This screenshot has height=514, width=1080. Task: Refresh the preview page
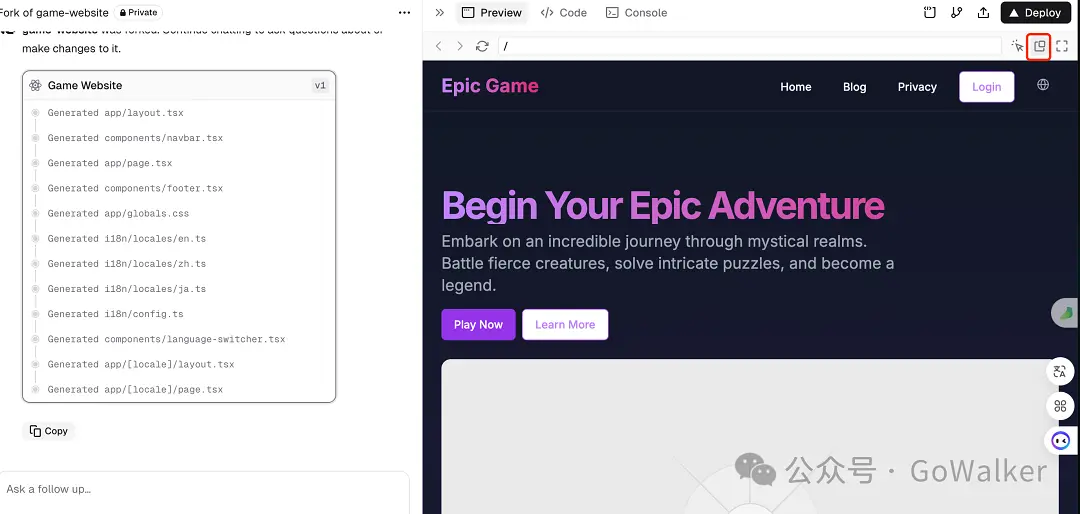[x=482, y=46]
